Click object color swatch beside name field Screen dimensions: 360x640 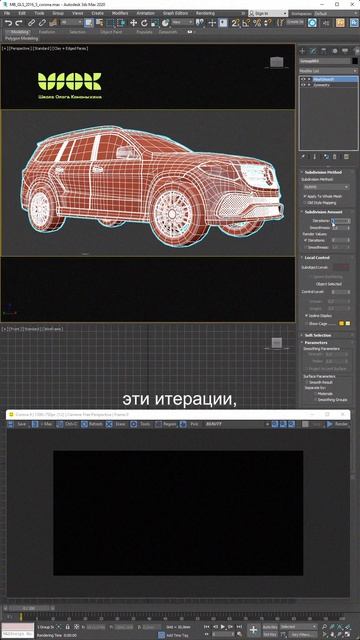pos(355,61)
